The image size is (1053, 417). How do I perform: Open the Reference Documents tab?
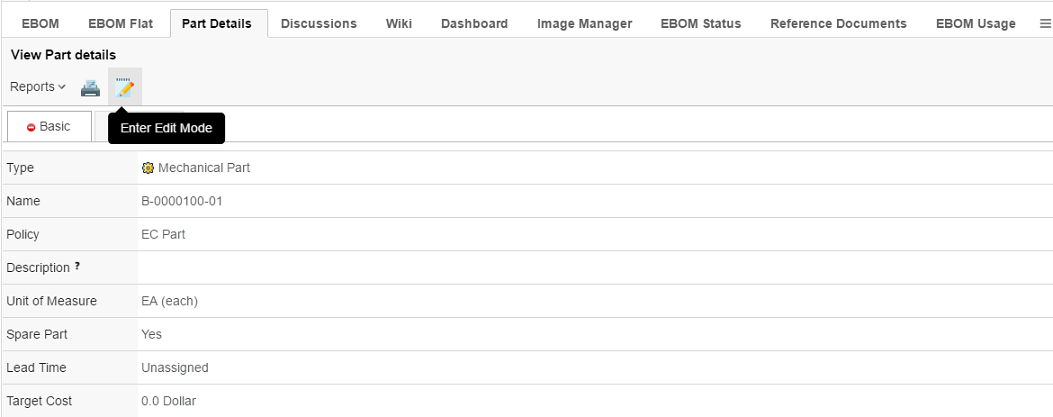coord(838,24)
